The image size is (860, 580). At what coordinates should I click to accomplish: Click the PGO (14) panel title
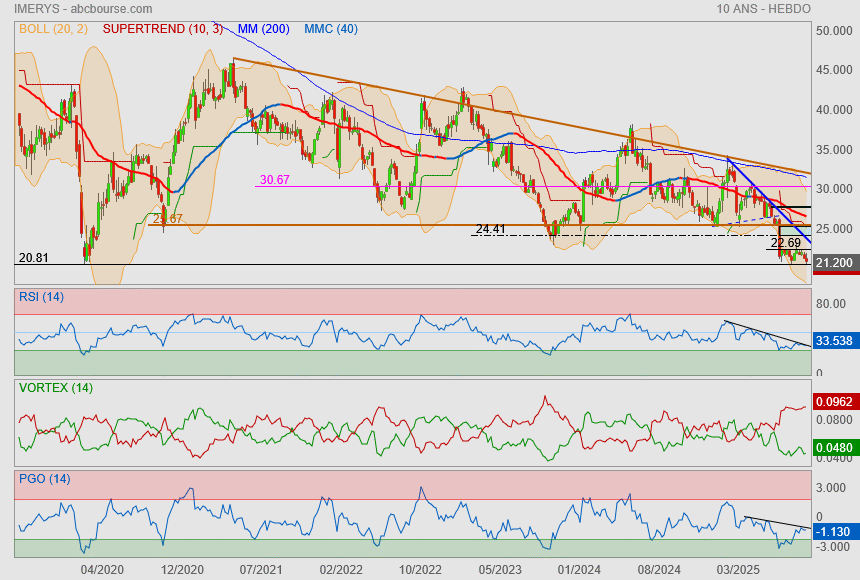(x=44, y=479)
